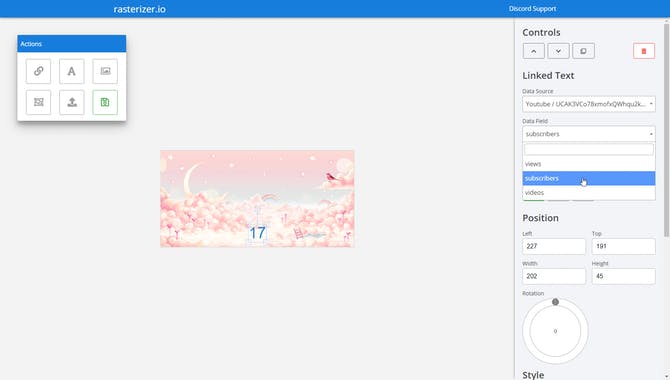Focus the dropdown search box

pos(588,149)
